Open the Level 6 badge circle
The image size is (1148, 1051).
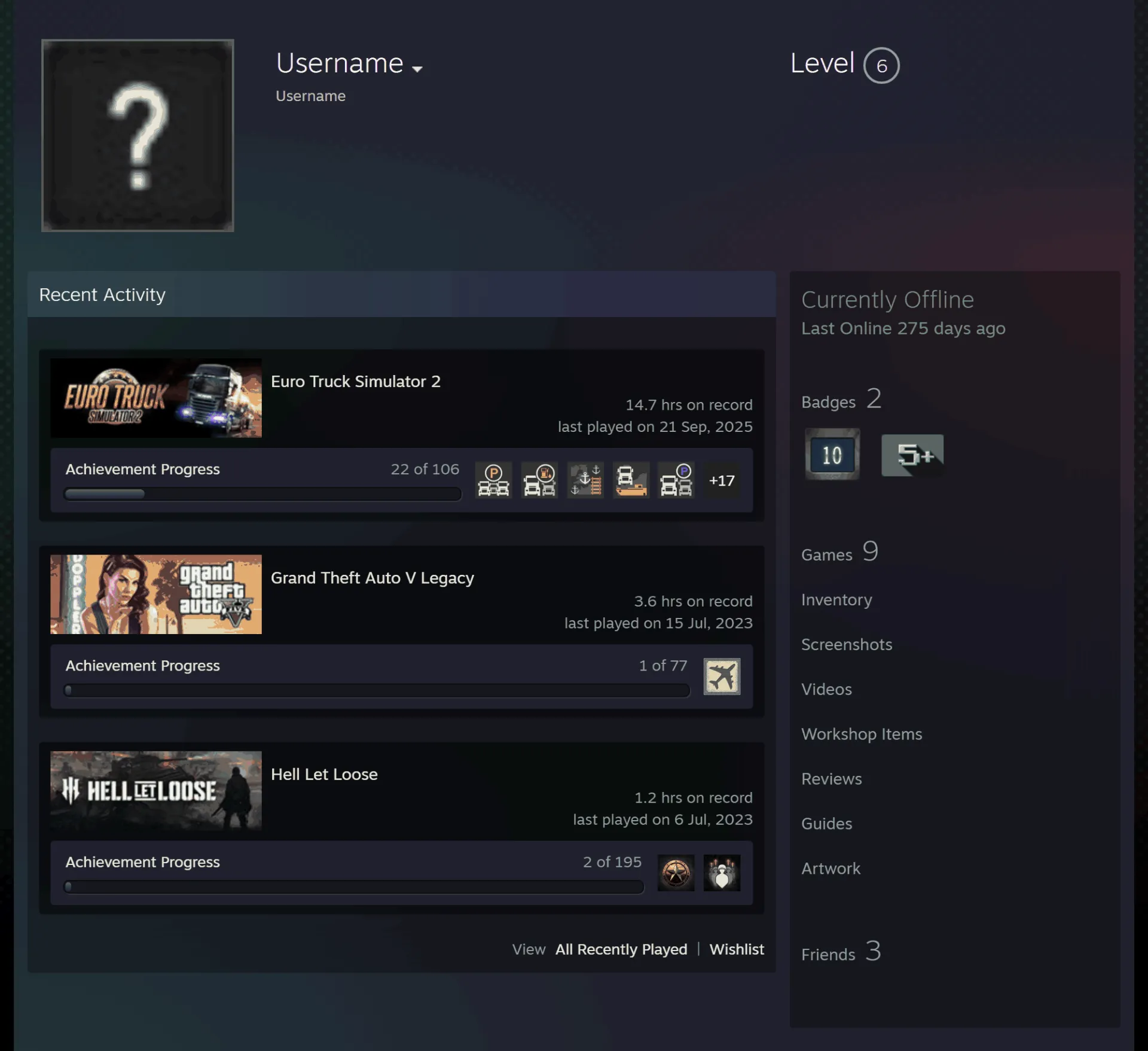881,65
